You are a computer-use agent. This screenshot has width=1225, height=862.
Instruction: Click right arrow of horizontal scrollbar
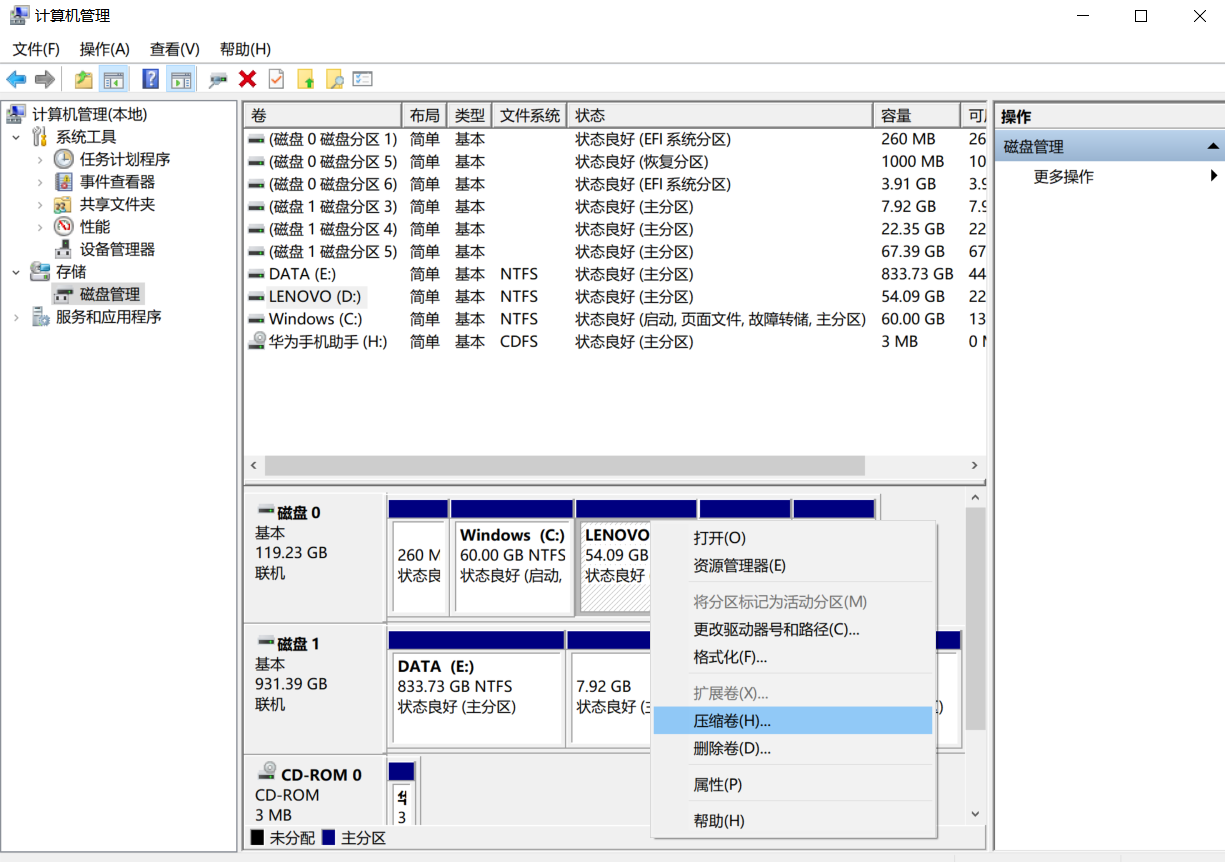(975, 466)
